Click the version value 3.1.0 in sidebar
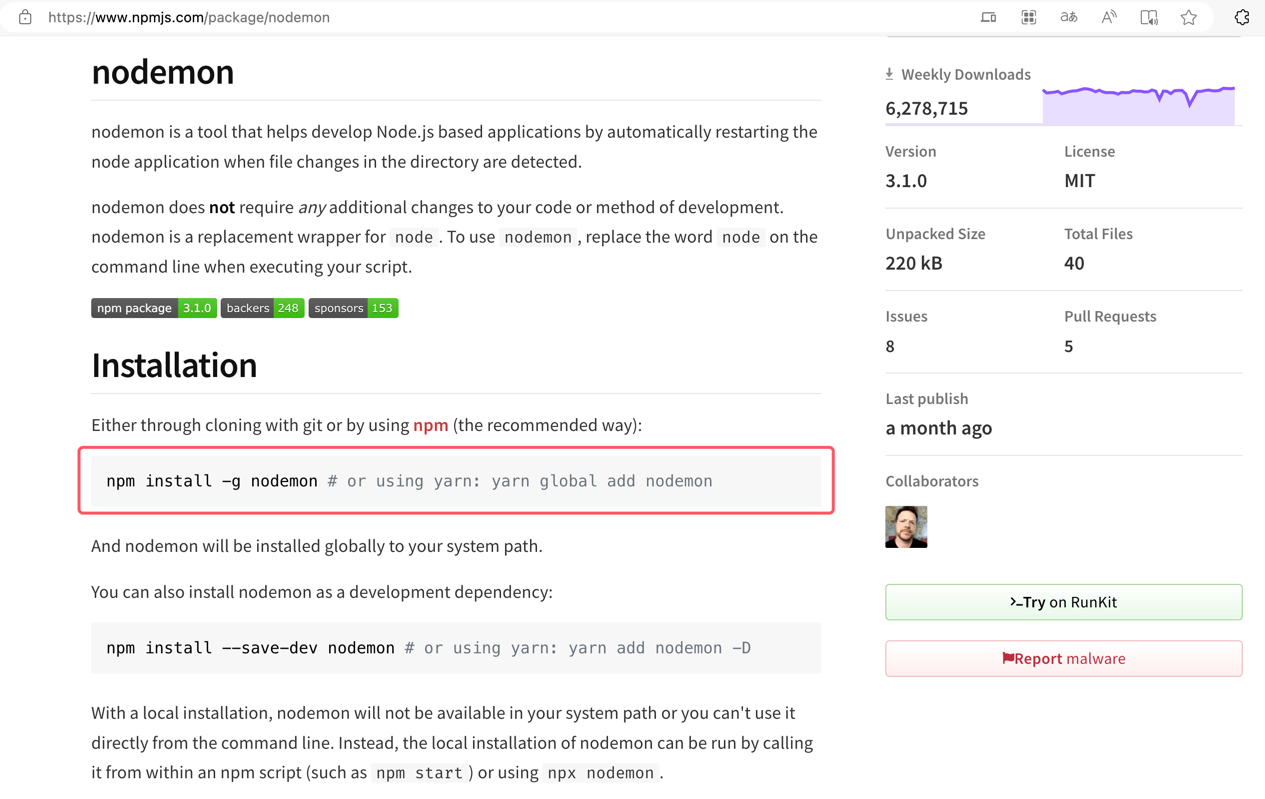The width and height of the screenshot is (1265, 799). tap(906, 181)
